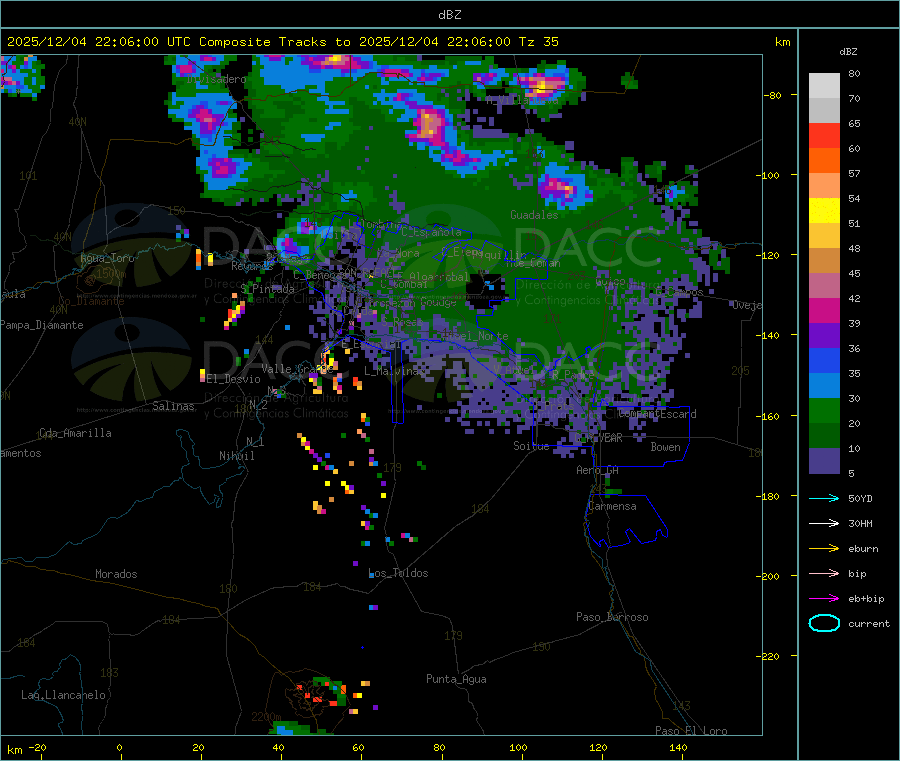900x761 pixels.
Task: Pick the red swatch in dBZ scale
Action: tap(824, 135)
